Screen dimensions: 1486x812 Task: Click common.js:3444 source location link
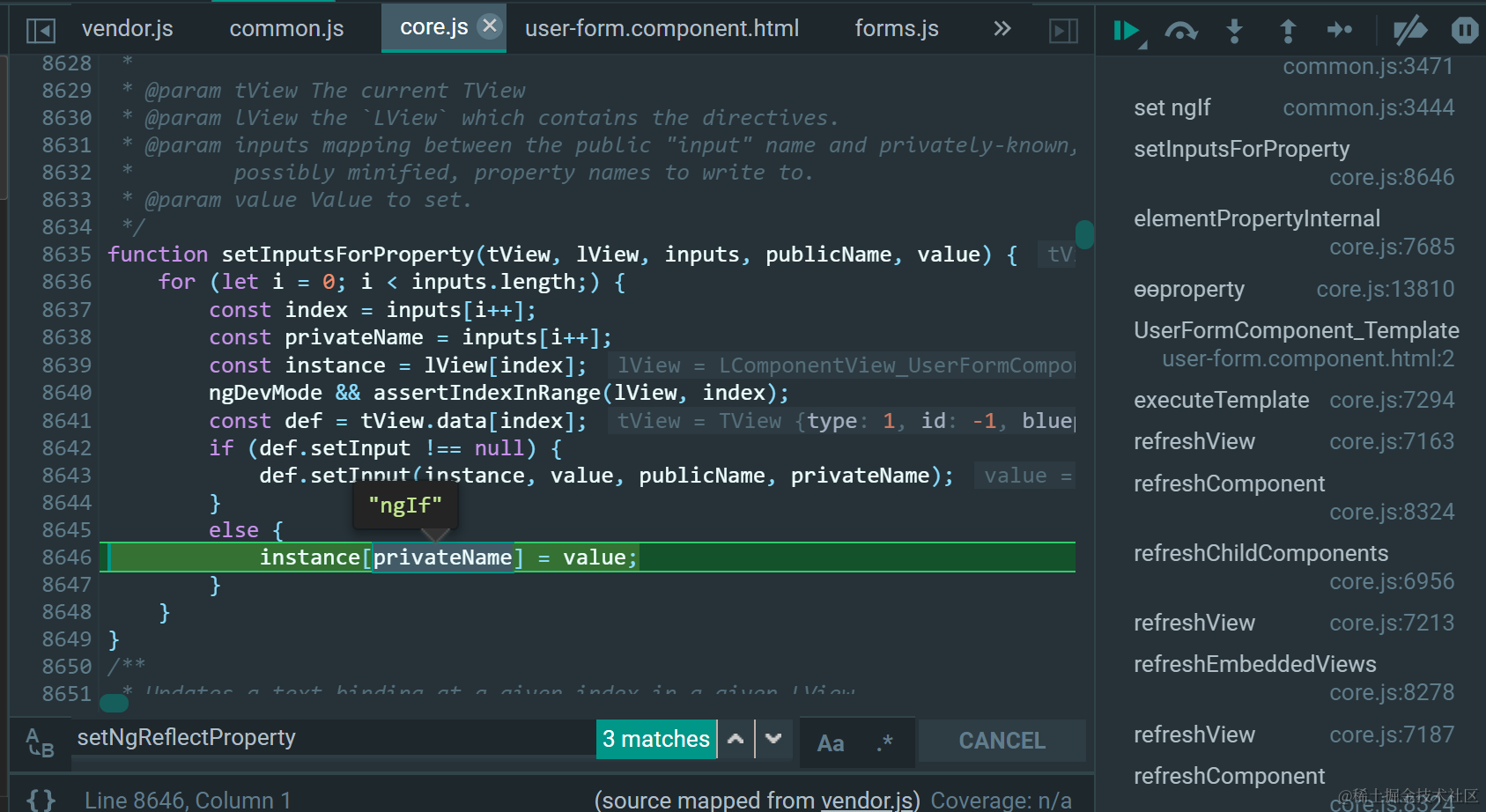[x=1369, y=107]
